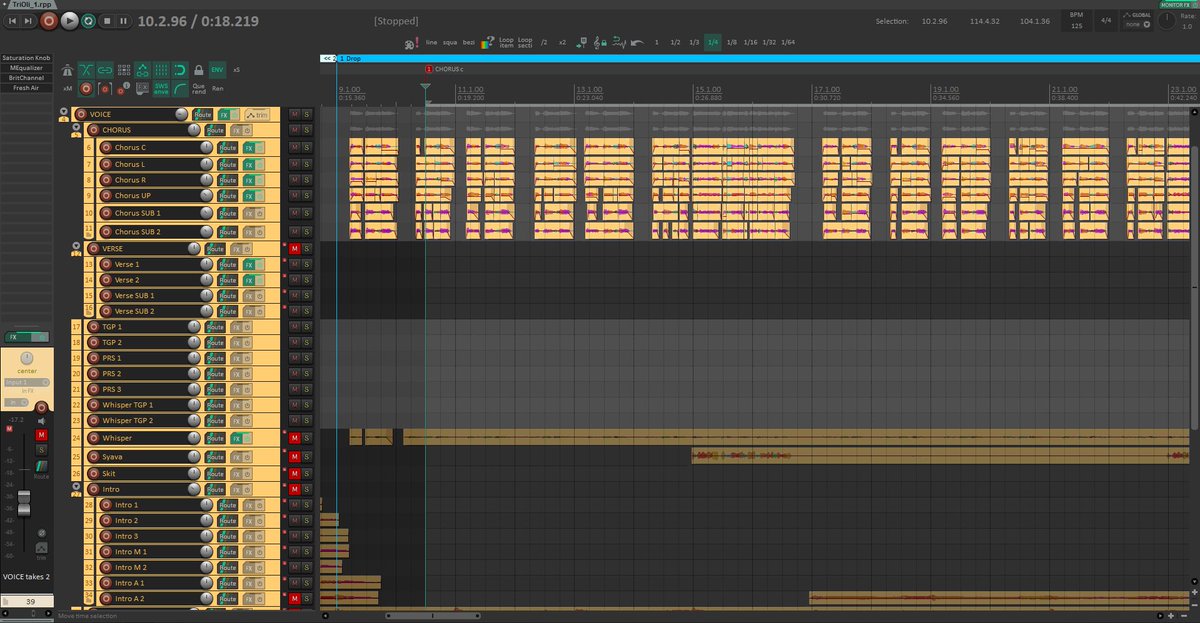Select the bezi envelope shape button
This screenshot has height=623, width=1200.
coord(468,43)
